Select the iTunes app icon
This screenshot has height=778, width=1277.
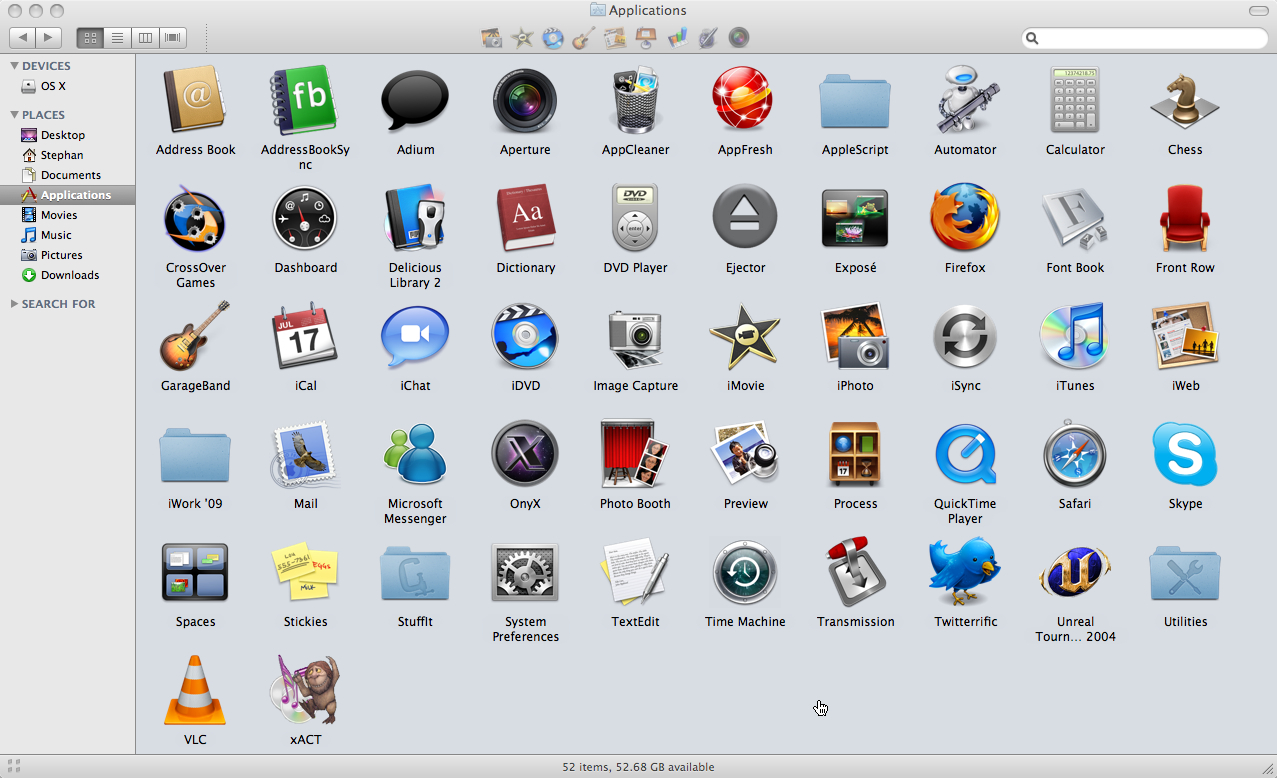[x=1075, y=336]
